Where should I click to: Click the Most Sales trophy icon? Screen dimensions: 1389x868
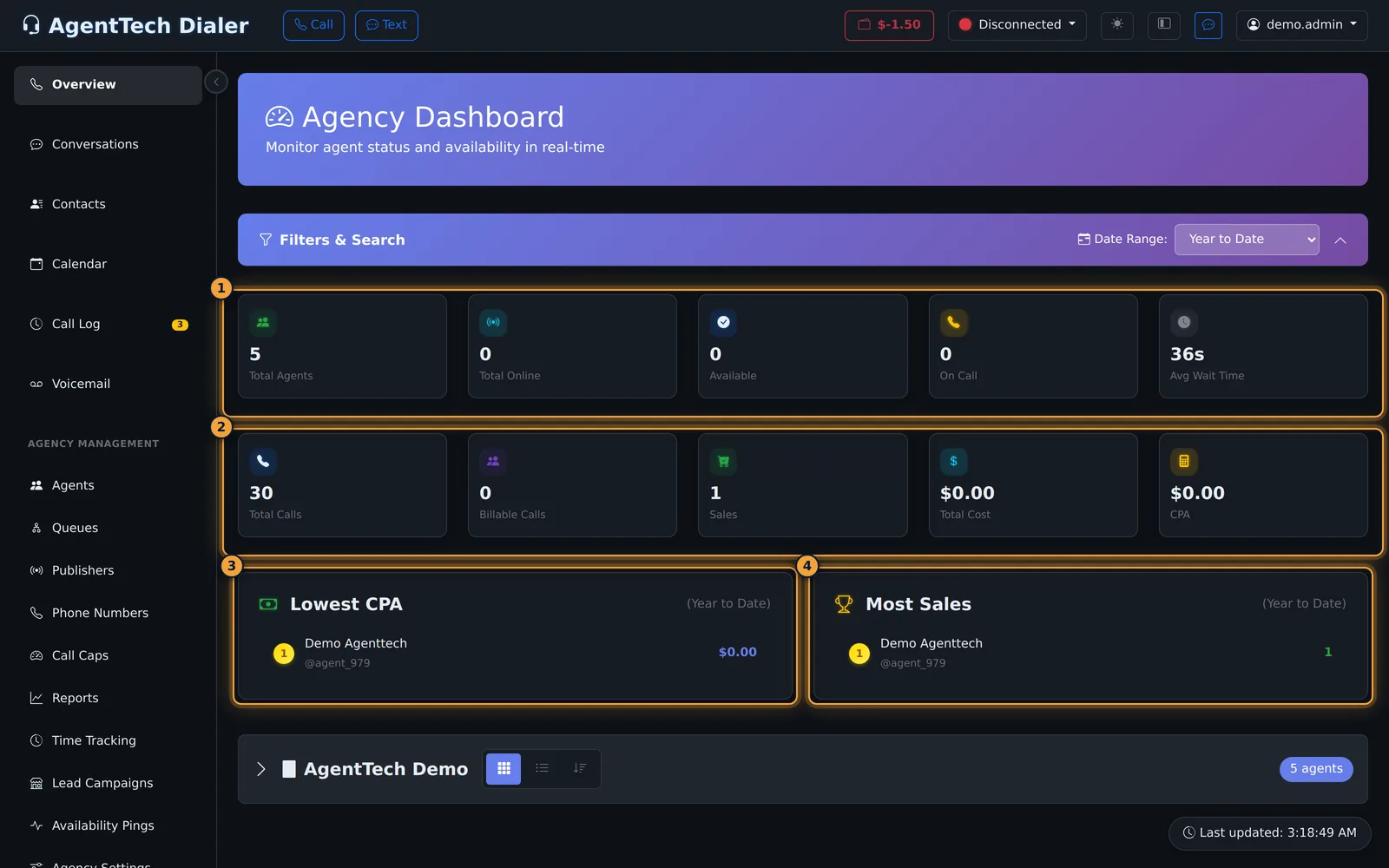pyautogui.click(x=844, y=604)
